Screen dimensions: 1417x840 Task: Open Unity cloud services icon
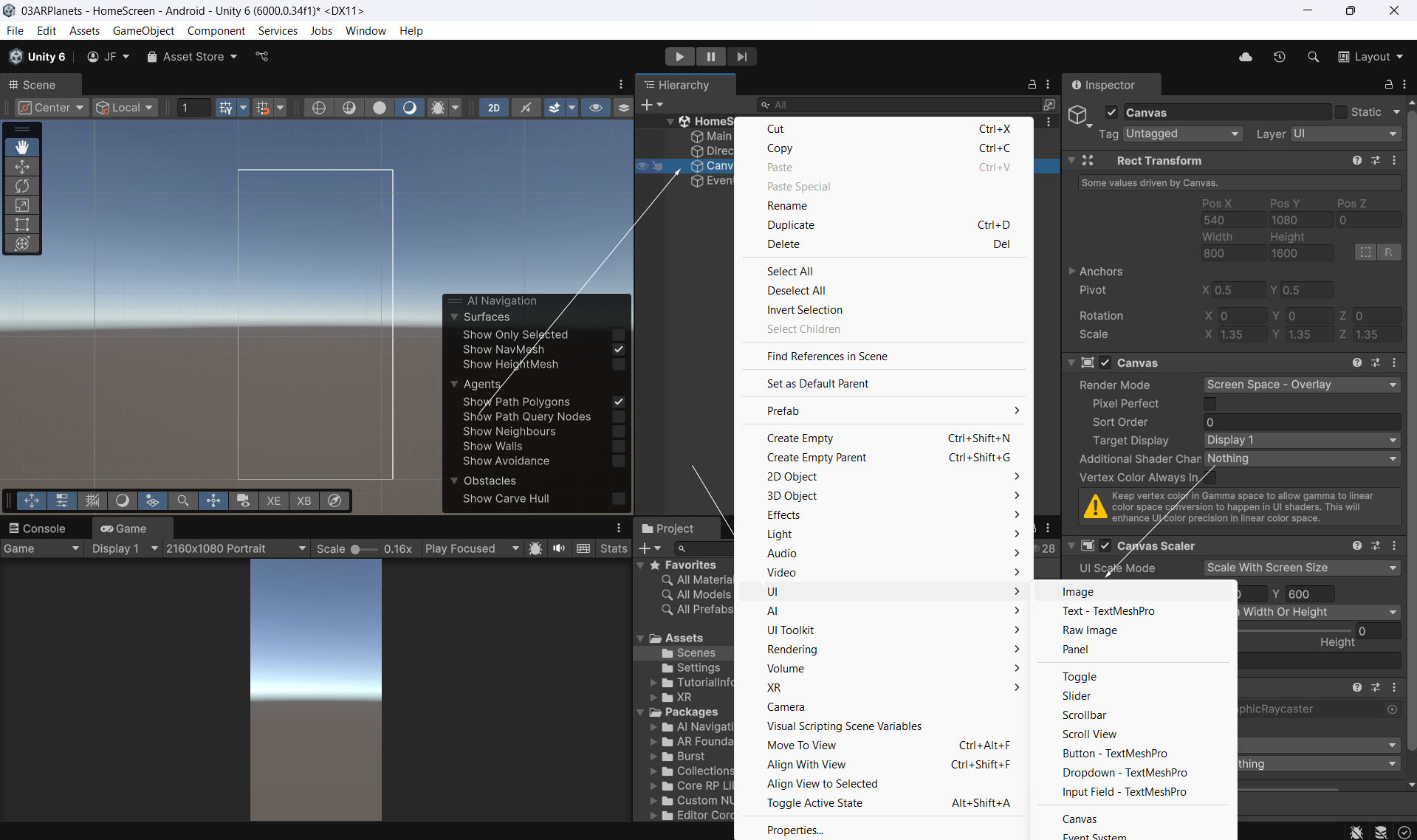click(x=1246, y=57)
